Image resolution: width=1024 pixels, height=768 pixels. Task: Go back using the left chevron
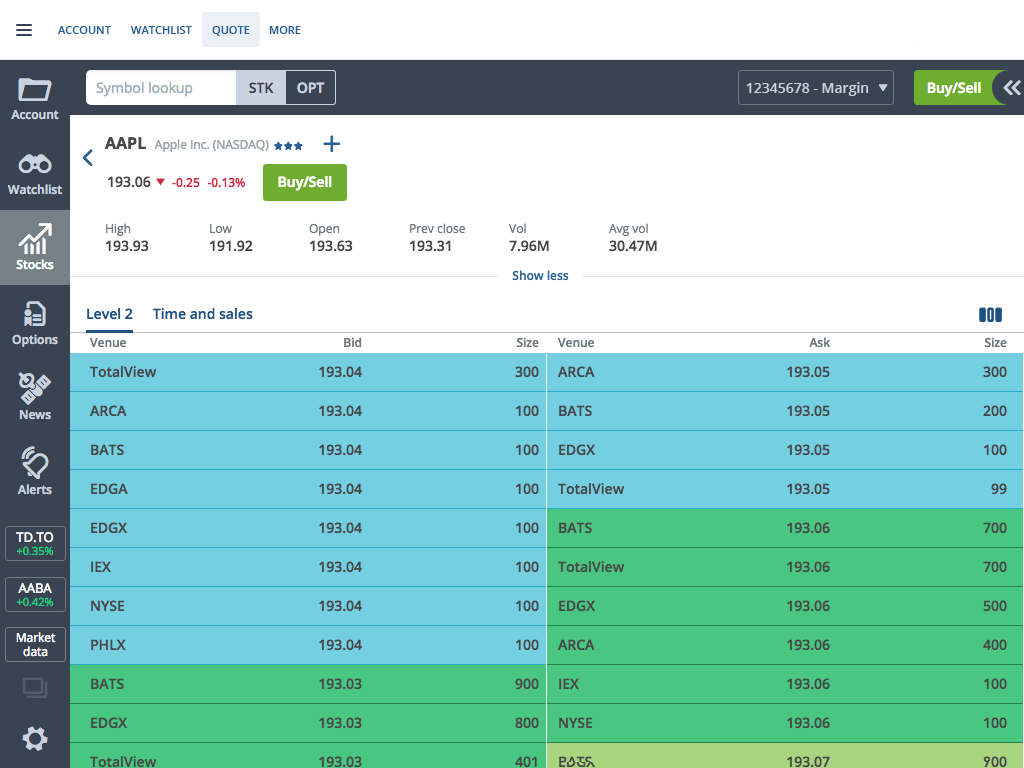coord(88,158)
